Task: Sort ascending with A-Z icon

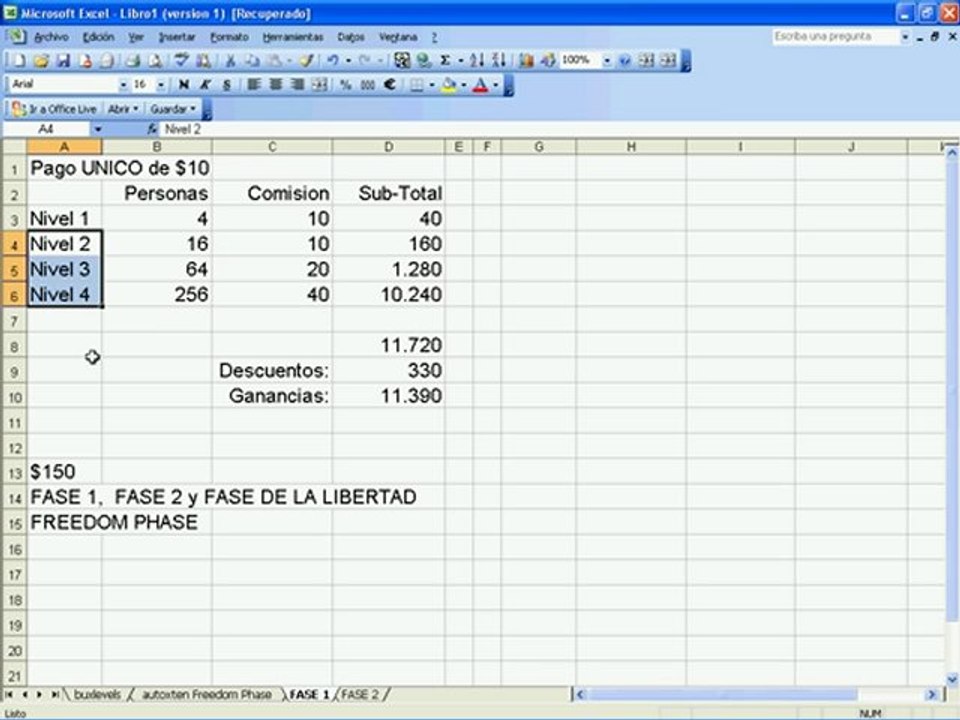Action: tap(477, 61)
